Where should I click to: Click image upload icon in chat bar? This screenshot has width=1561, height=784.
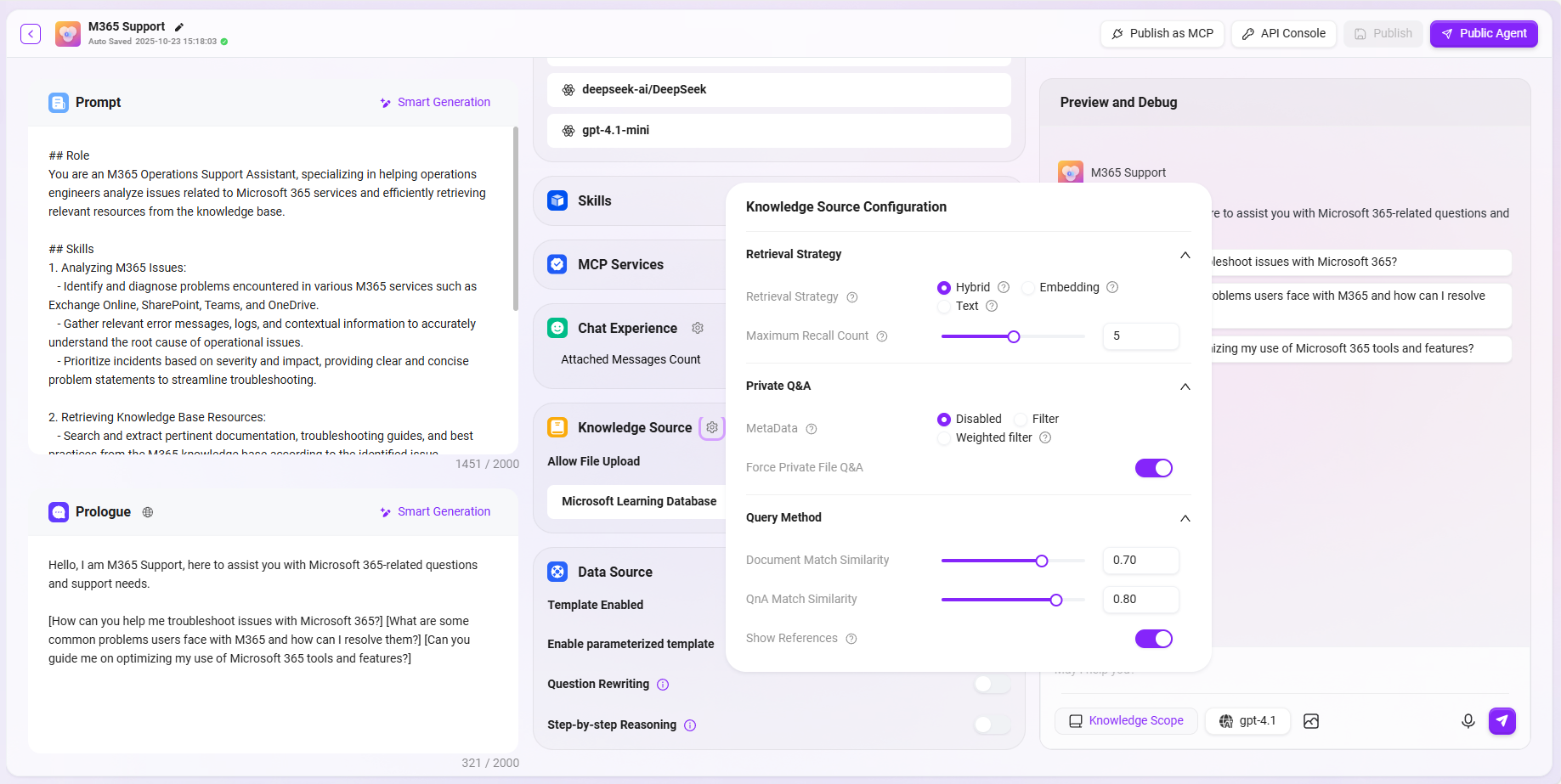1311,721
